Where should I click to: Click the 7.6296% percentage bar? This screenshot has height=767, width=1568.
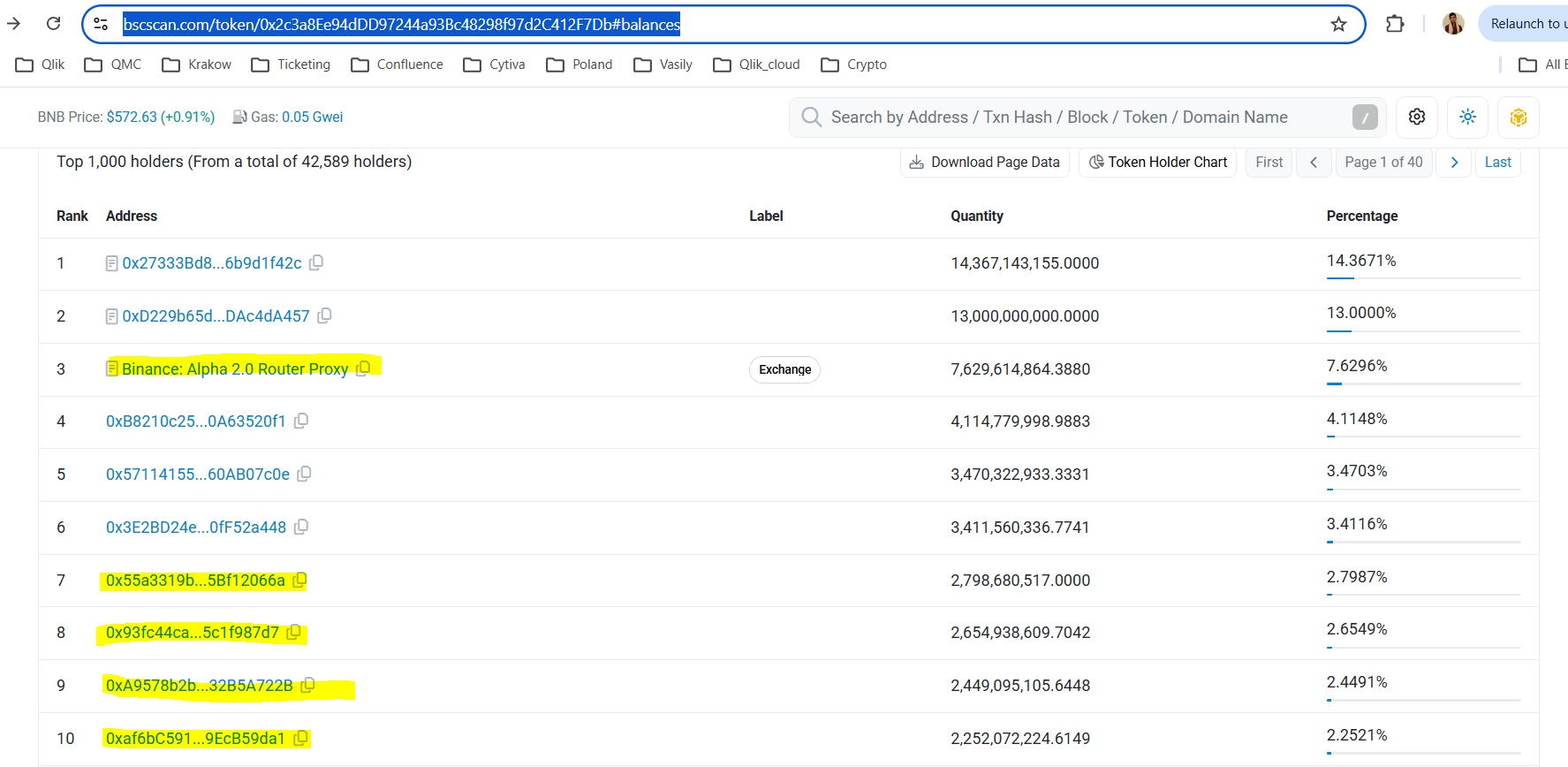click(1423, 383)
